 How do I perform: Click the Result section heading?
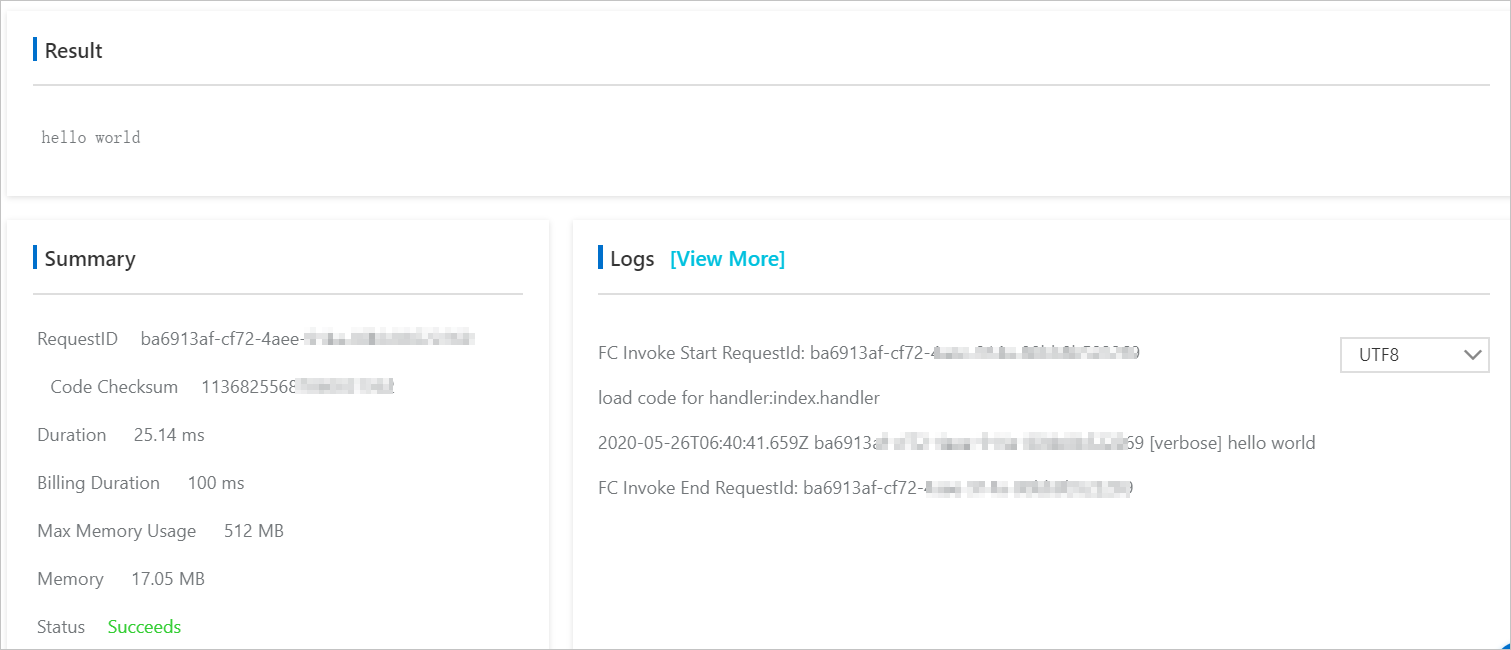74,51
